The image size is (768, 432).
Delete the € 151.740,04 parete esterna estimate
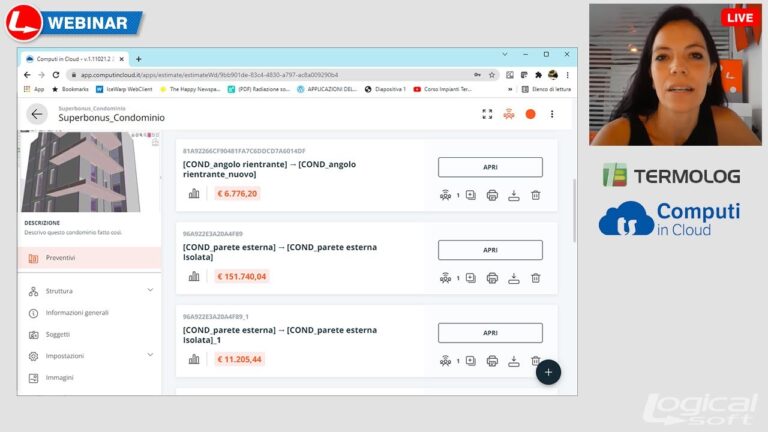535,278
